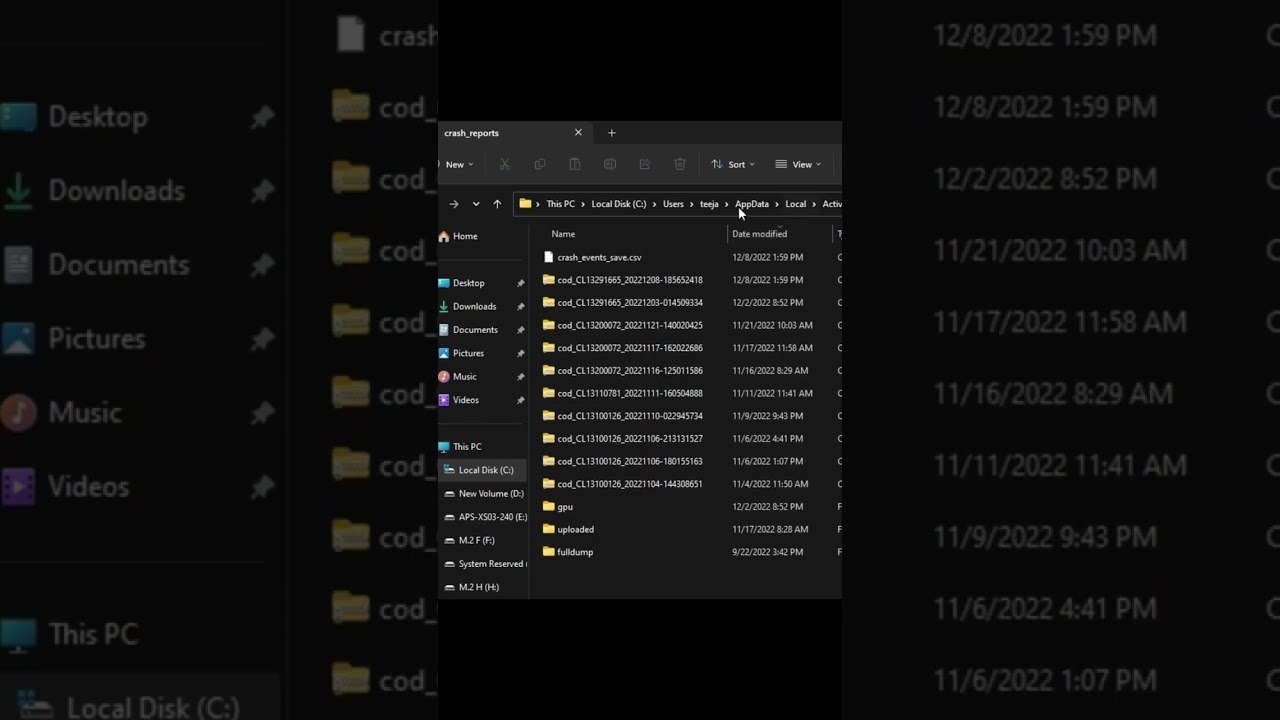Click the Rename toolbar icon

click(x=610, y=164)
